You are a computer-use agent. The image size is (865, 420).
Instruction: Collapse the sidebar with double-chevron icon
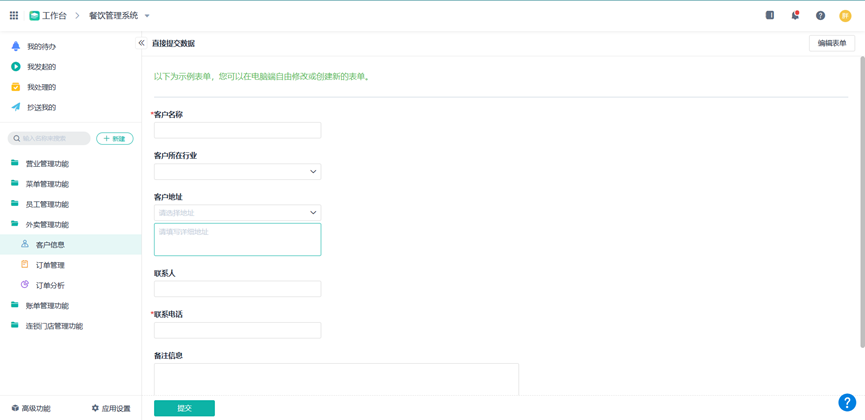(141, 43)
